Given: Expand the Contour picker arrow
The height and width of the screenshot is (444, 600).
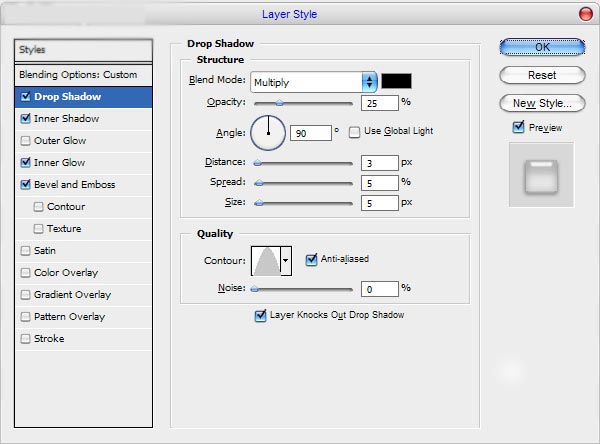Looking at the screenshot, I should tap(286, 260).
